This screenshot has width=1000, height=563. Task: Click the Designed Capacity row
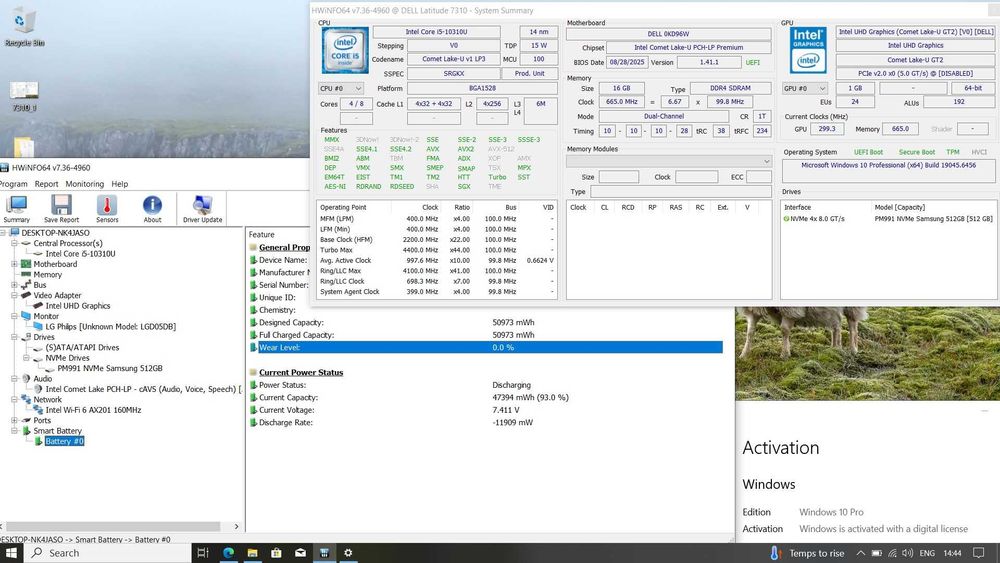coord(485,323)
